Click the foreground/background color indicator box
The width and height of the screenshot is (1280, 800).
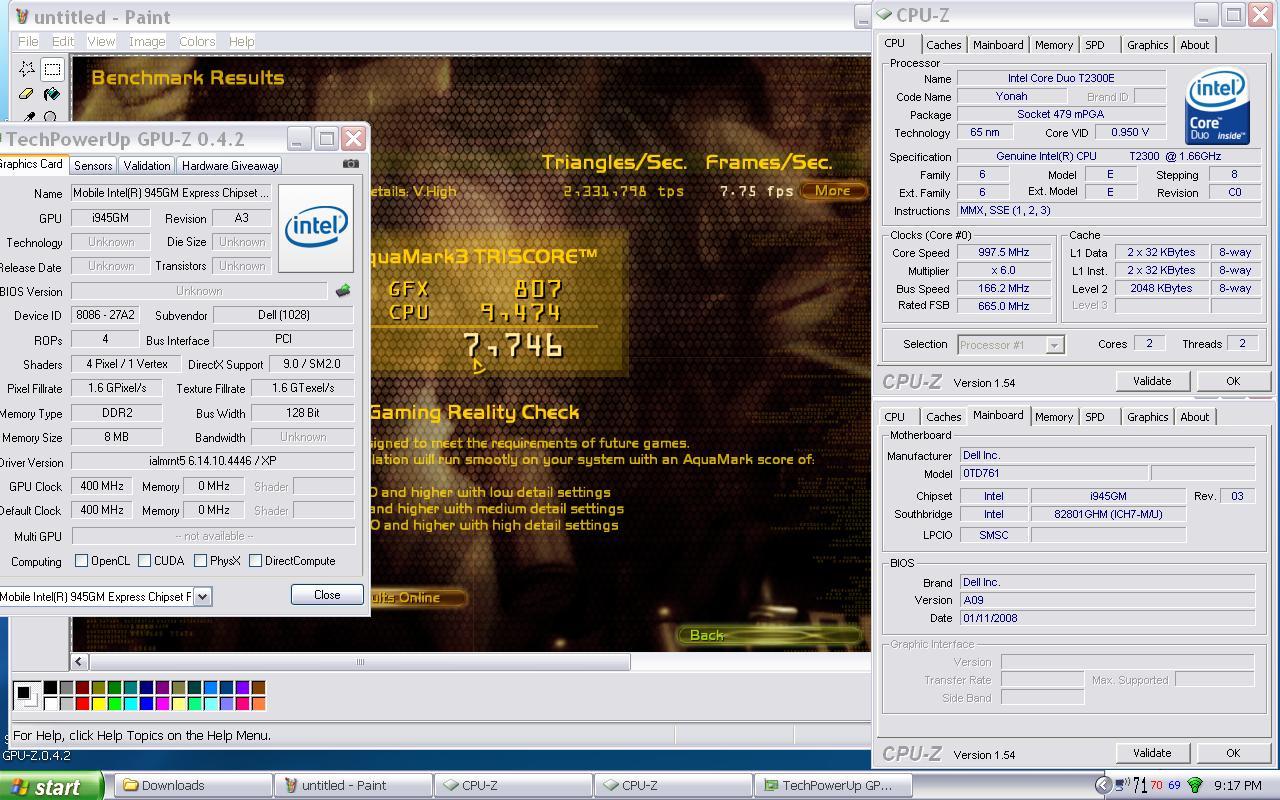[x=27, y=694]
